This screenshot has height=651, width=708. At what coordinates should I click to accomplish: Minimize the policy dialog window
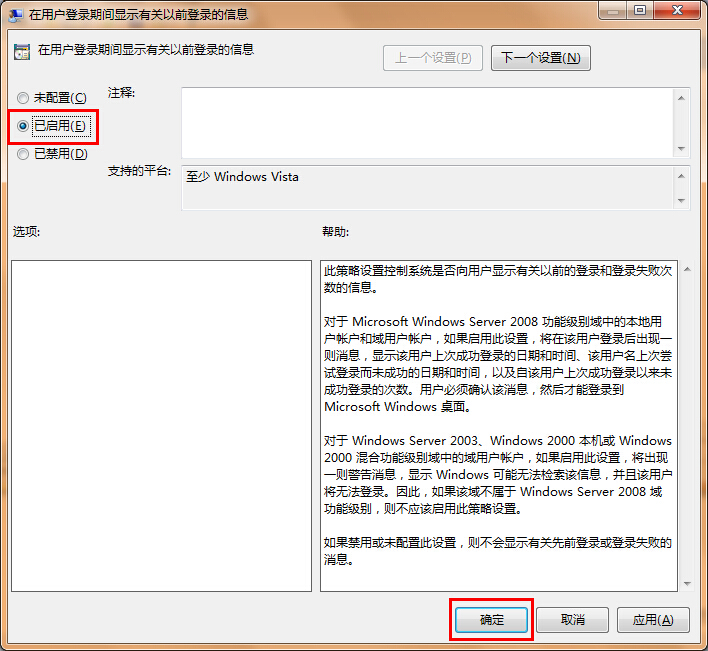pyautogui.click(x=613, y=11)
